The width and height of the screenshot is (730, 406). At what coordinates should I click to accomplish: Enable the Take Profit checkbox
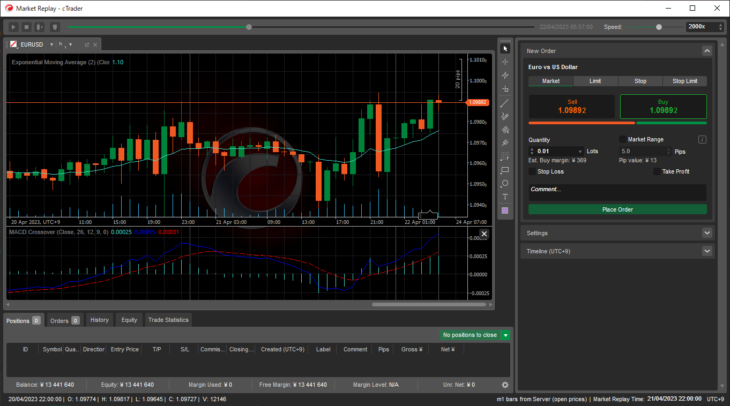click(x=657, y=171)
